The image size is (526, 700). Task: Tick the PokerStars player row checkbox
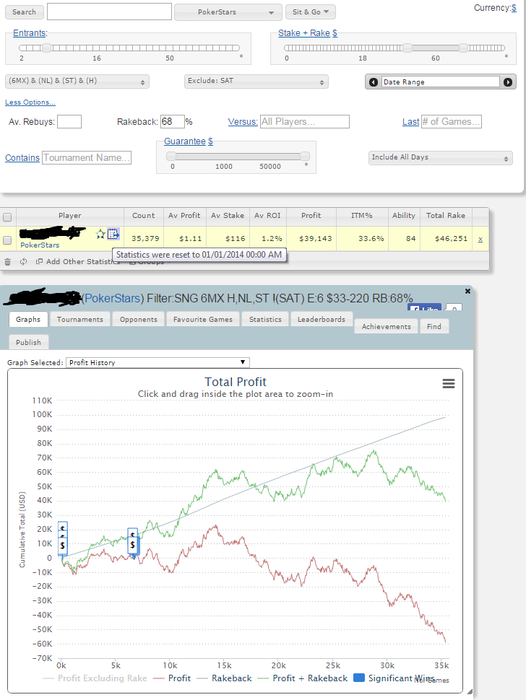(7, 240)
